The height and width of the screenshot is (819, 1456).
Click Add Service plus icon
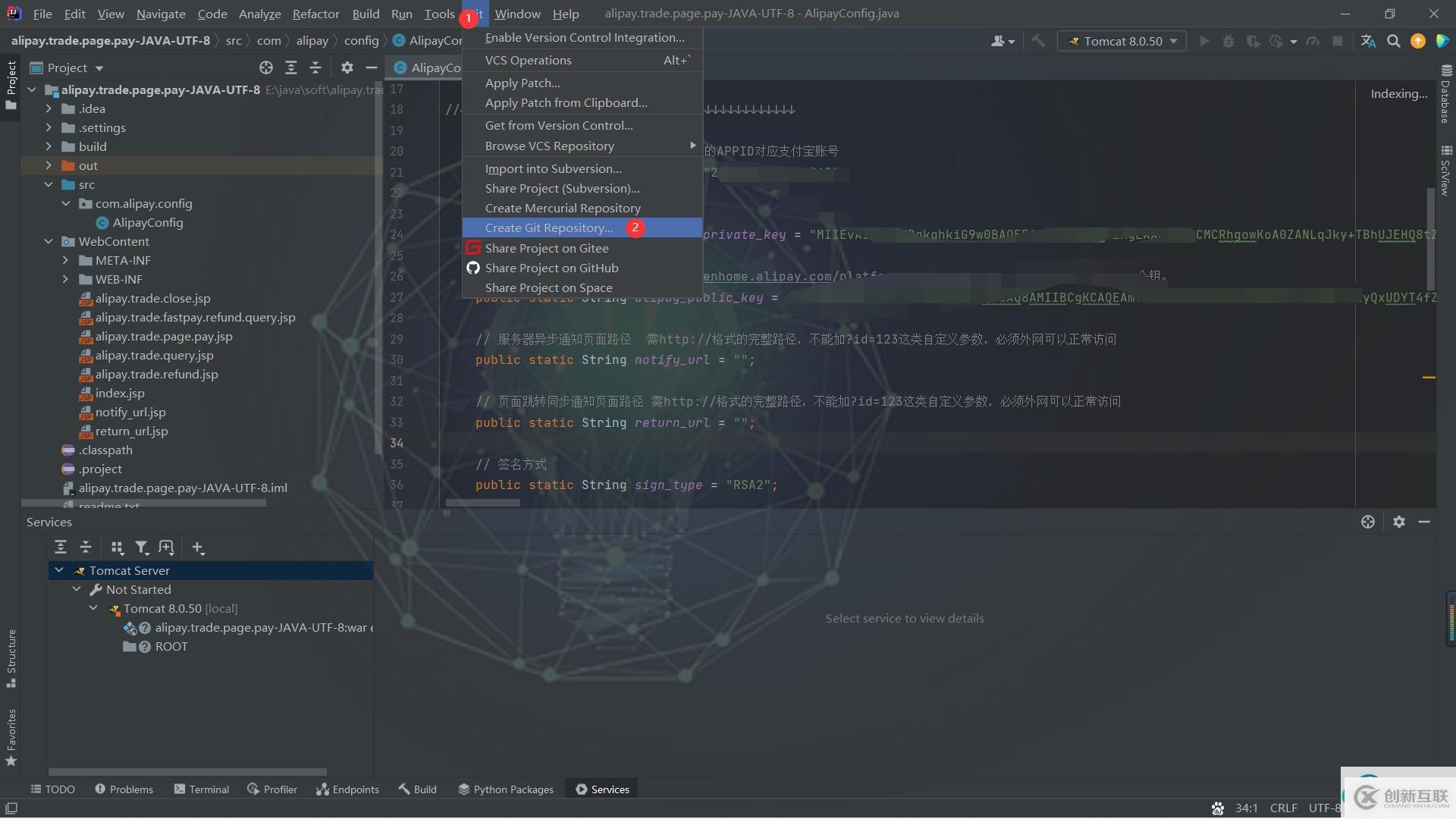click(x=198, y=547)
